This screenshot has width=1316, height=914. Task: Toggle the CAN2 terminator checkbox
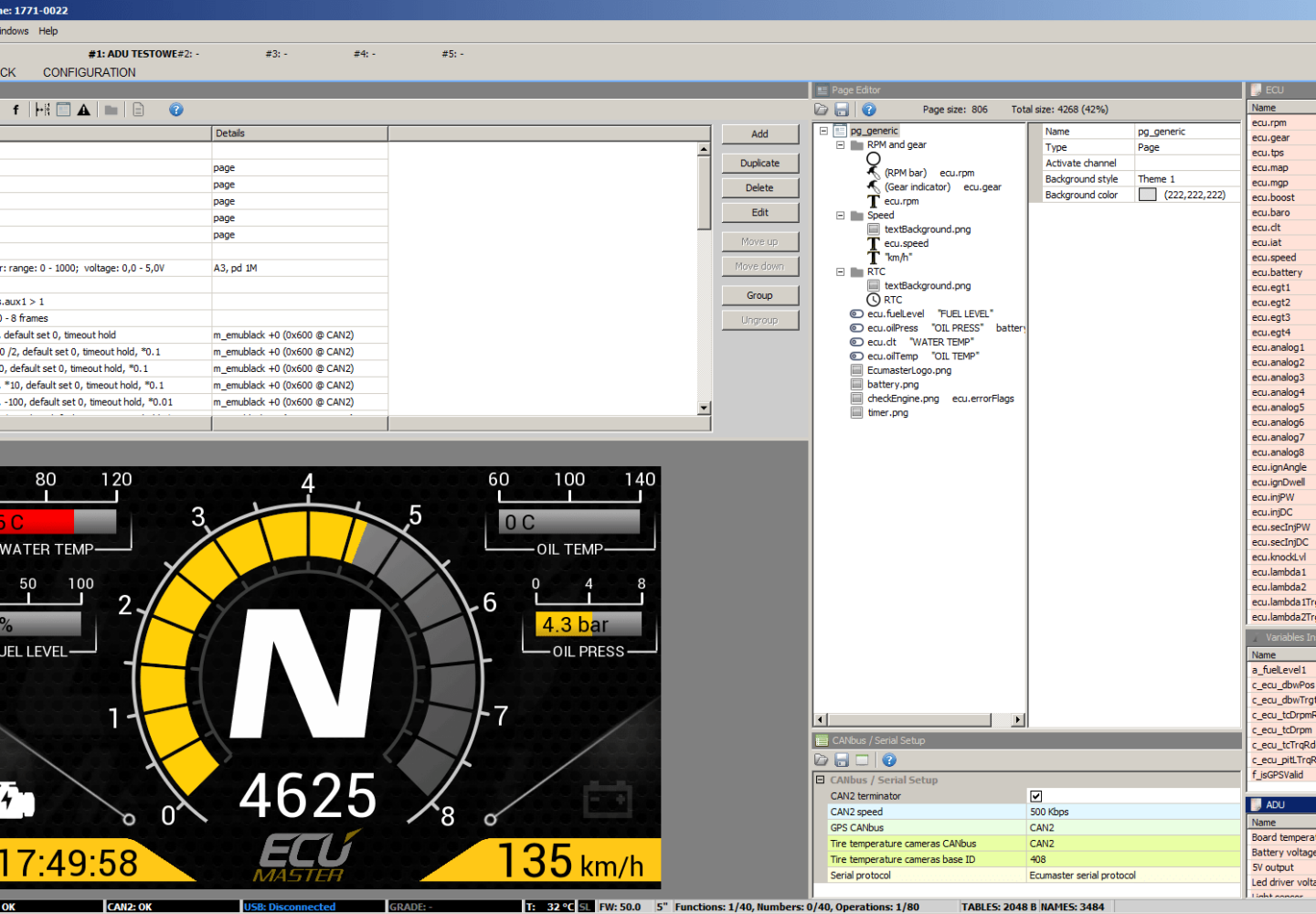pyautogui.click(x=1036, y=796)
